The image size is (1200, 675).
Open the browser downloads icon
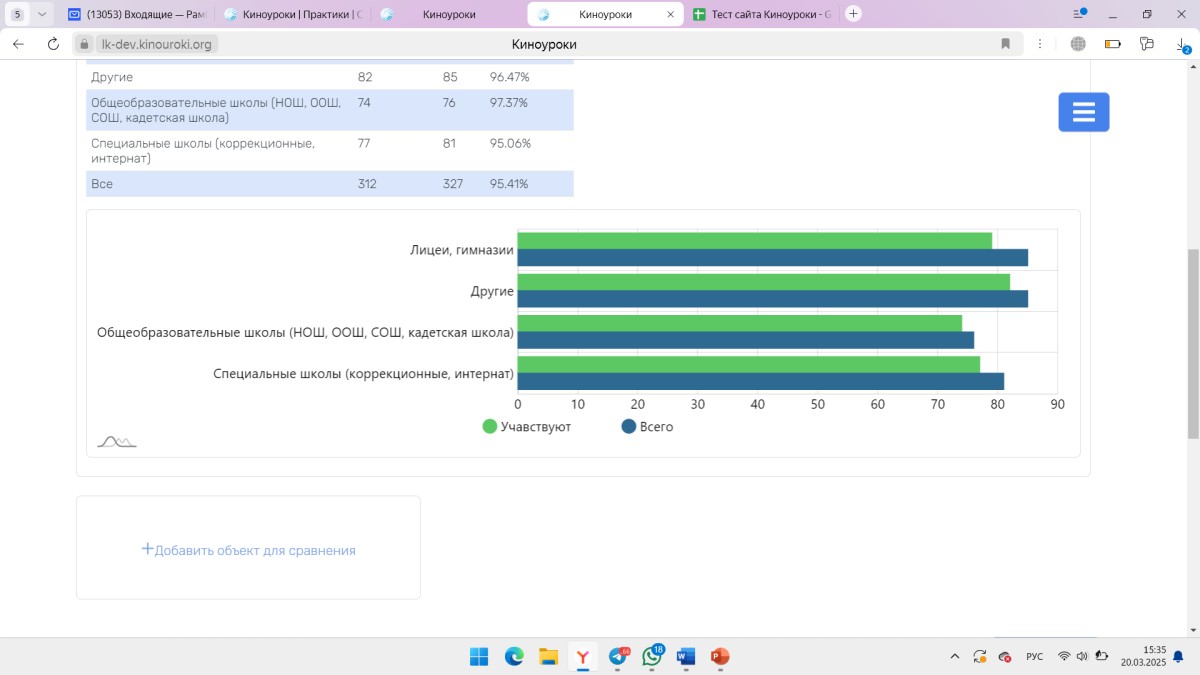(x=1182, y=44)
